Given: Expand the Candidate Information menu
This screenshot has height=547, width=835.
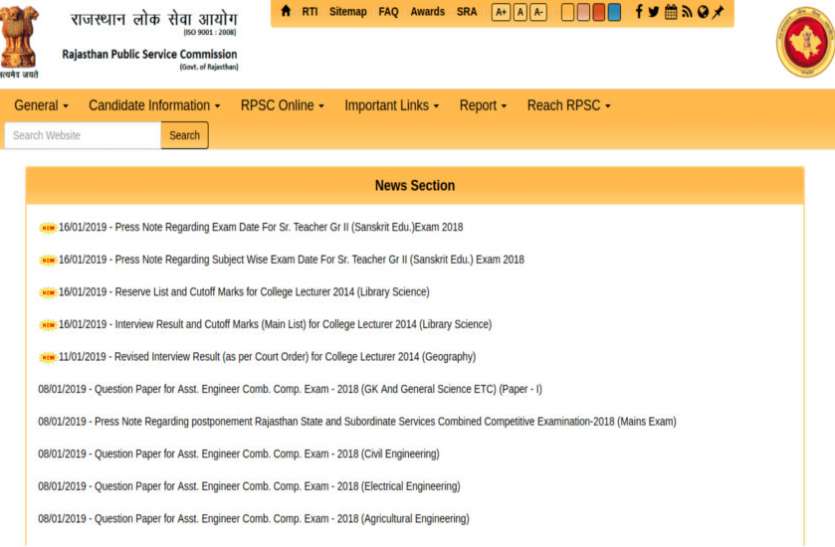Looking at the screenshot, I should pos(154,105).
